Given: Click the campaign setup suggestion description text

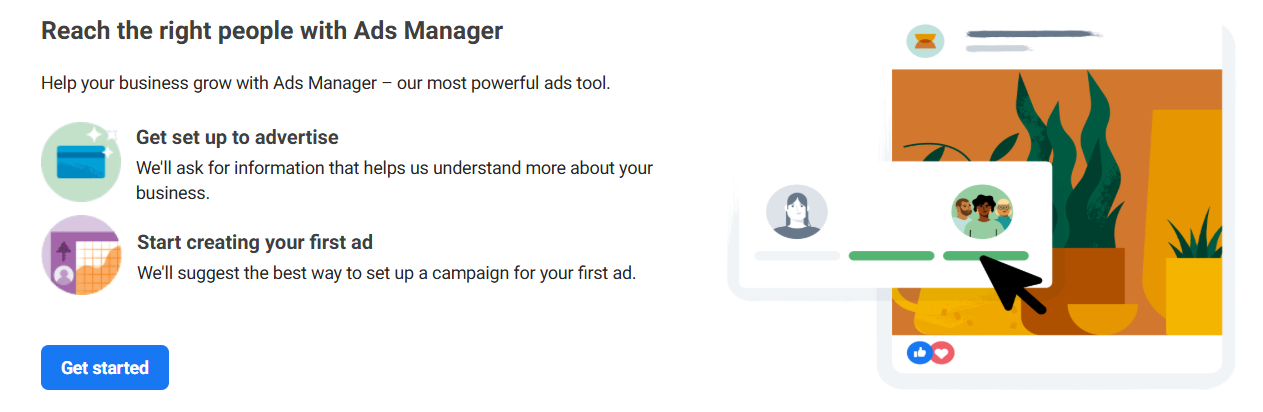Looking at the screenshot, I should click(386, 272).
